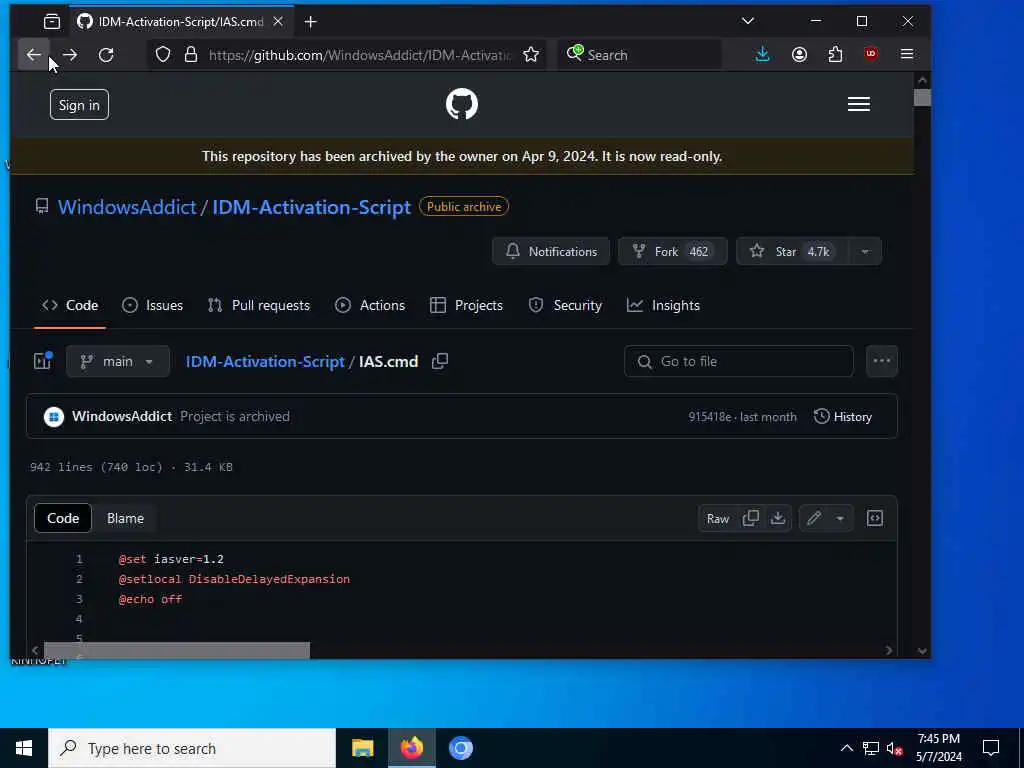The height and width of the screenshot is (768, 1024).
Task: Open the 'Project is archived' commit message
Action: (x=234, y=417)
